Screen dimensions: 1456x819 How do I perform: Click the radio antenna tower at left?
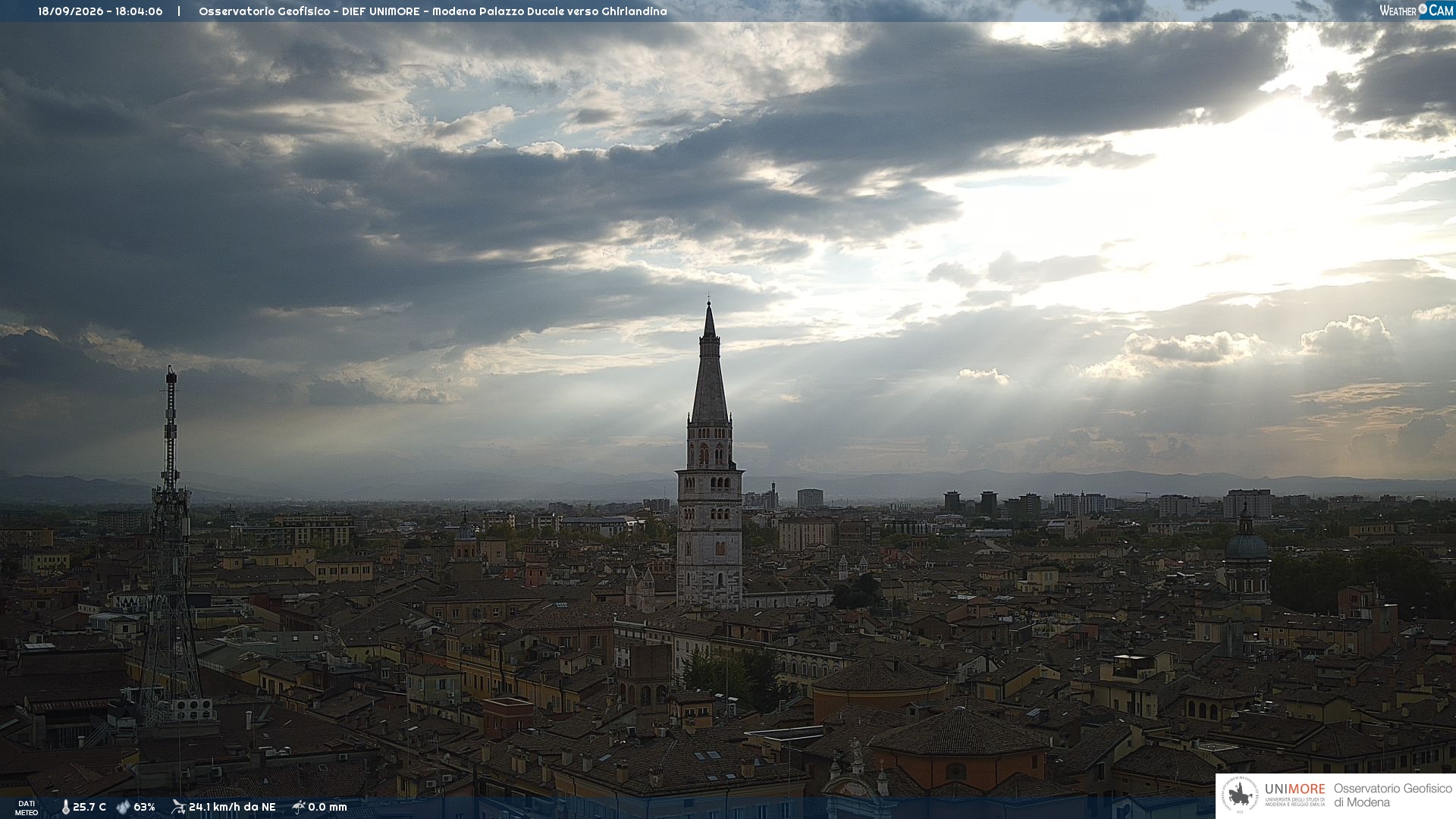(x=171, y=546)
